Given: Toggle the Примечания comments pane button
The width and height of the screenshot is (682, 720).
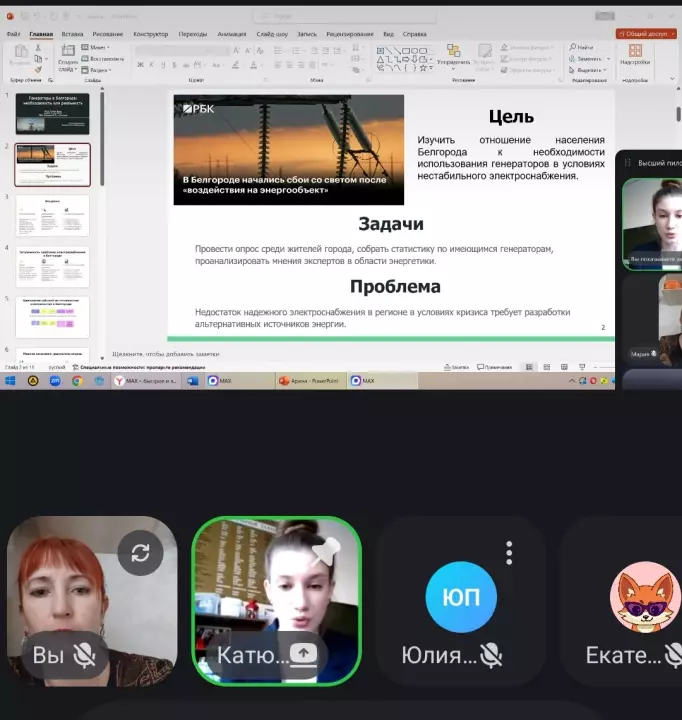Looking at the screenshot, I should pos(494,367).
